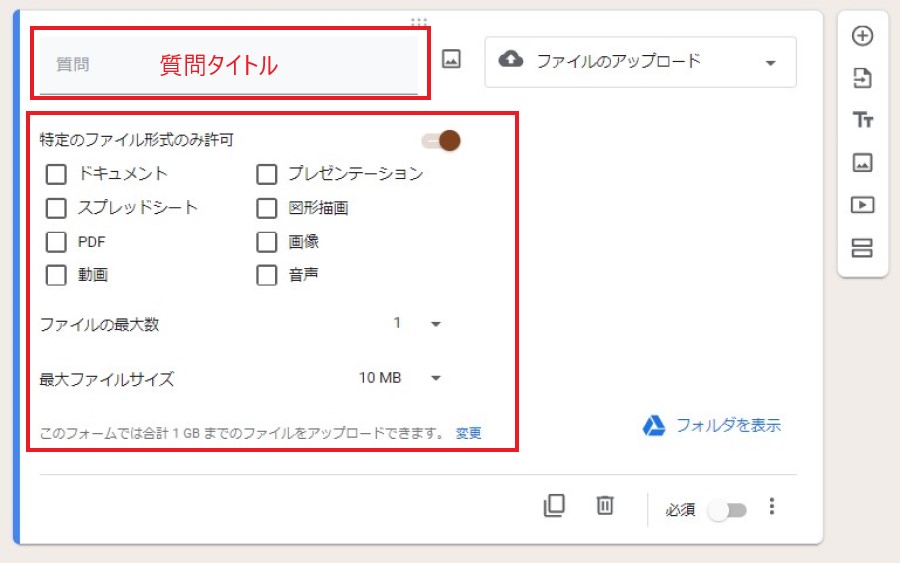Add image from the side toolbar
The image size is (900, 563).
point(862,162)
